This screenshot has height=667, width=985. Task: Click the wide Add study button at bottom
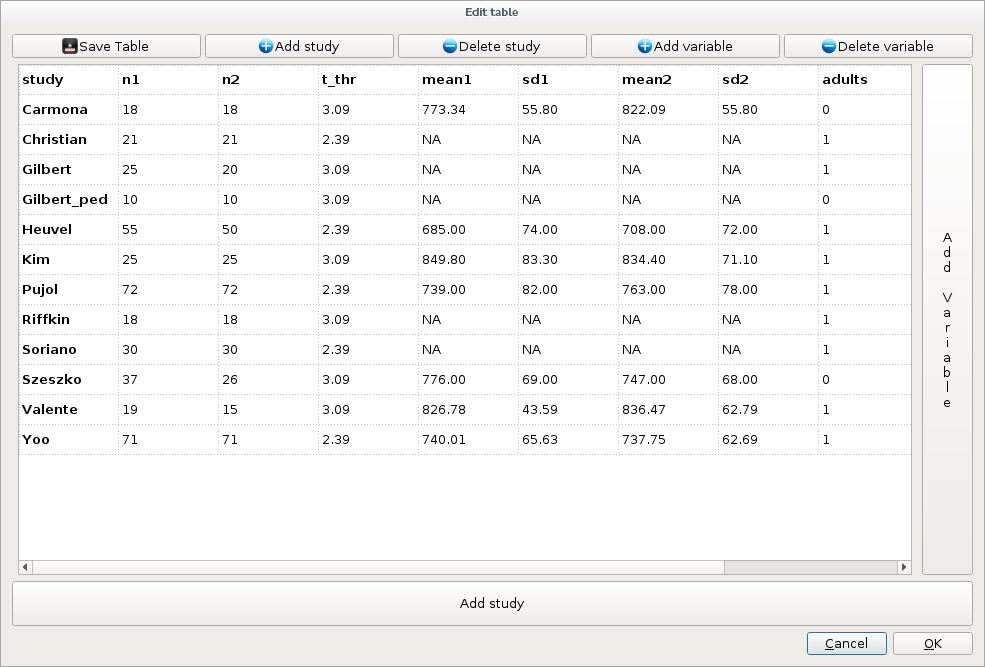[492, 603]
